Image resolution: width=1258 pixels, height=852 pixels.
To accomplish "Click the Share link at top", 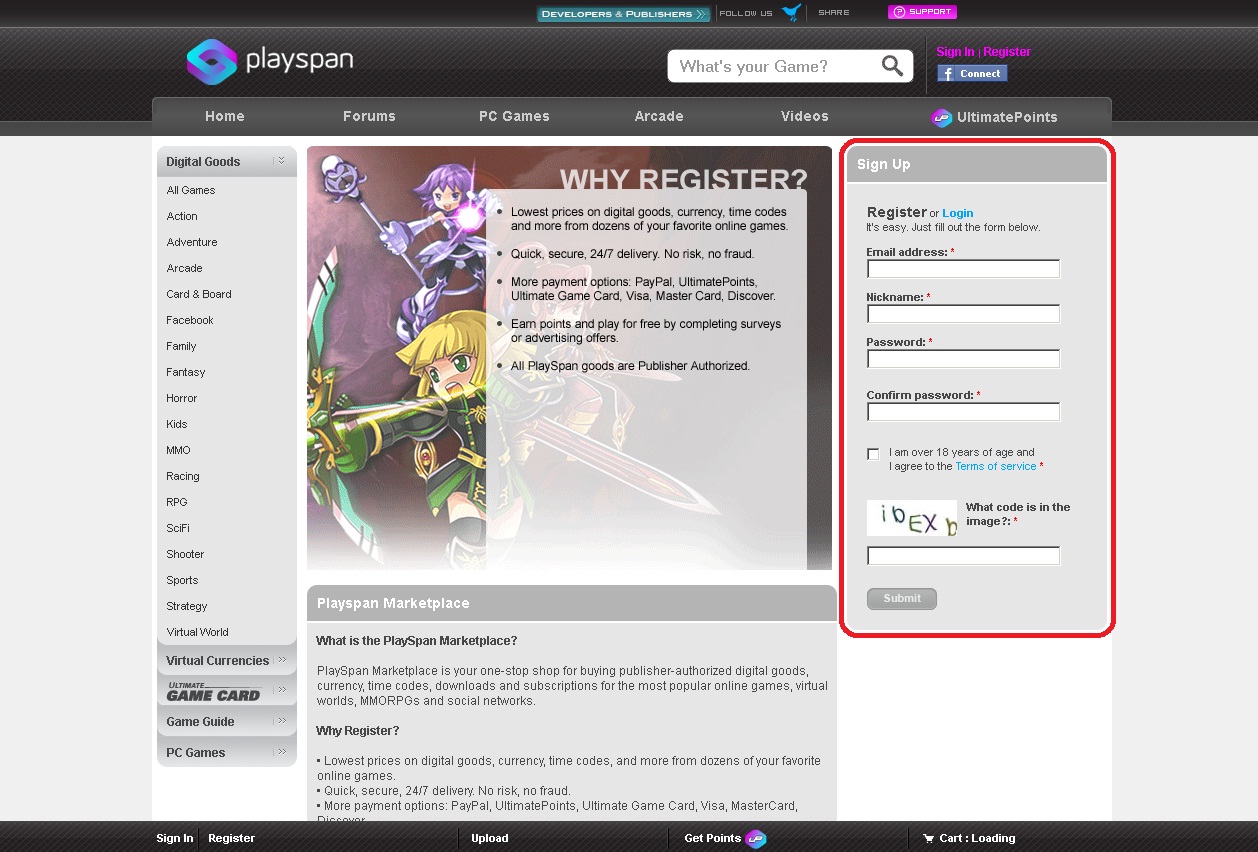I will pyautogui.click(x=834, y=13).
